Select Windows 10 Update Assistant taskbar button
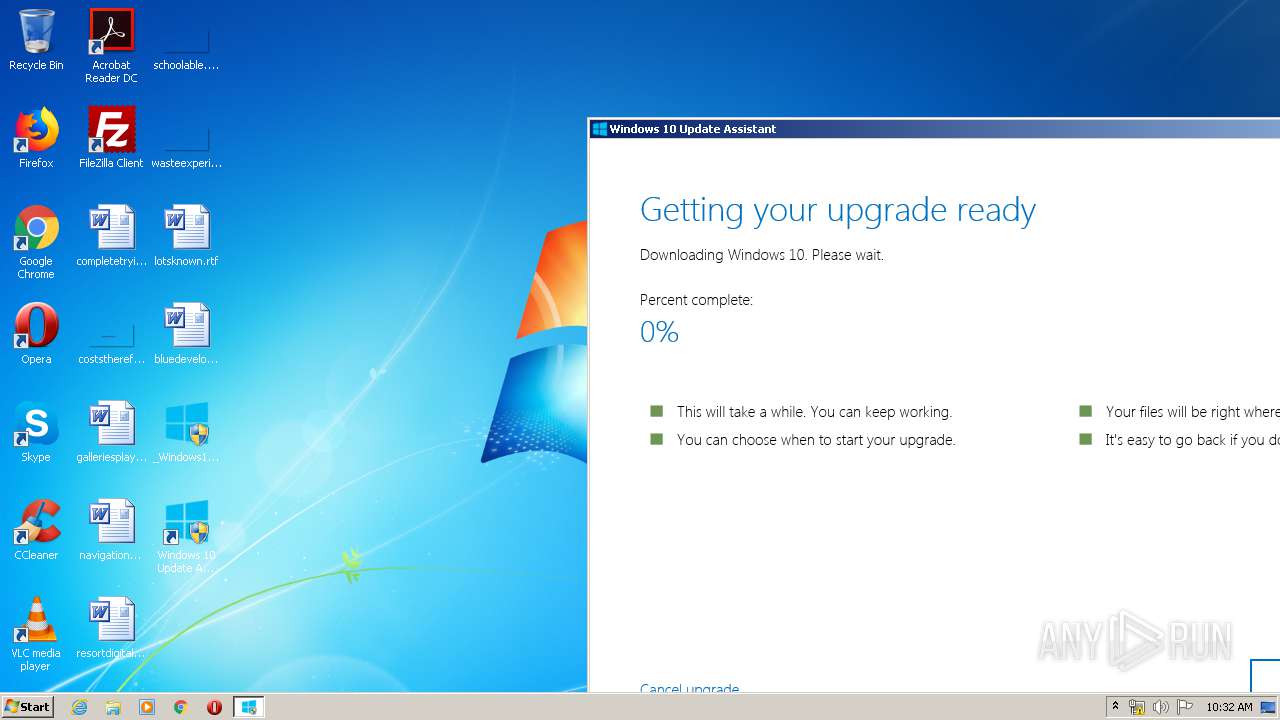Screen dimensions: 1280x720 pos(248,707)
